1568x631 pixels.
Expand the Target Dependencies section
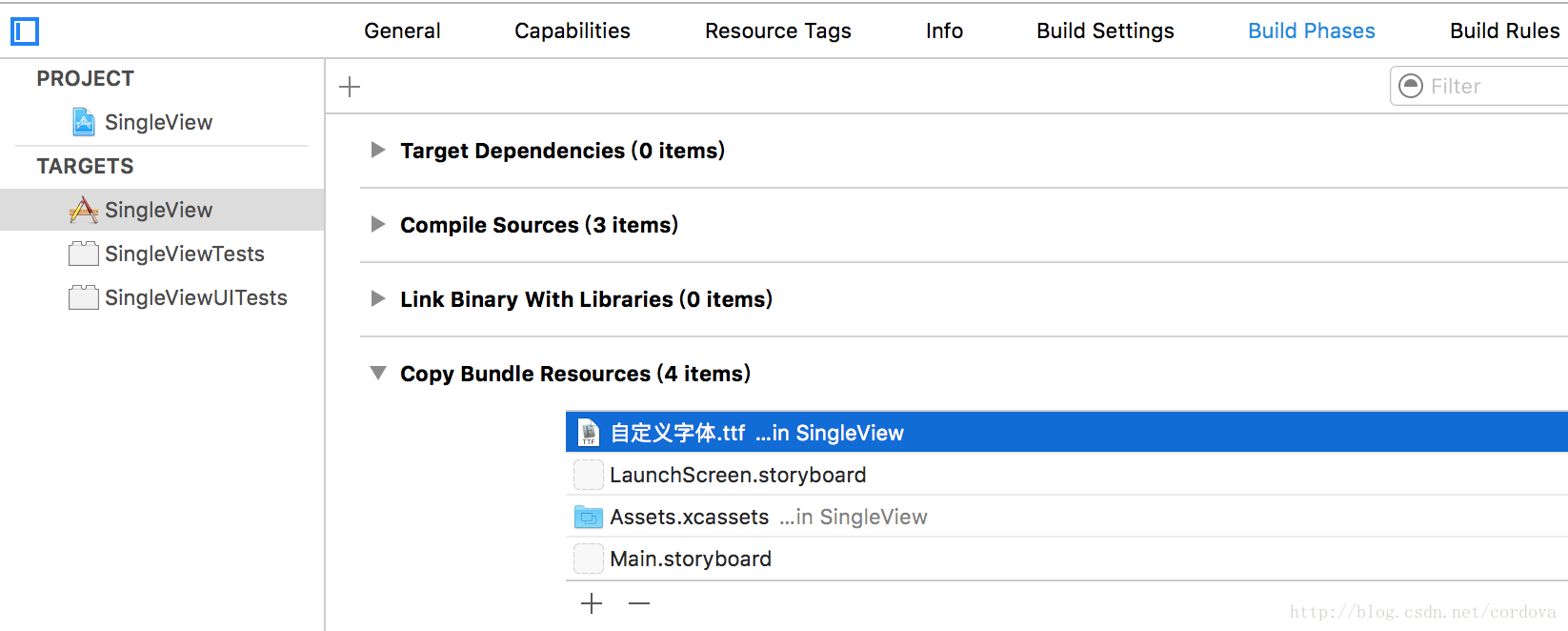click(378, 150)
